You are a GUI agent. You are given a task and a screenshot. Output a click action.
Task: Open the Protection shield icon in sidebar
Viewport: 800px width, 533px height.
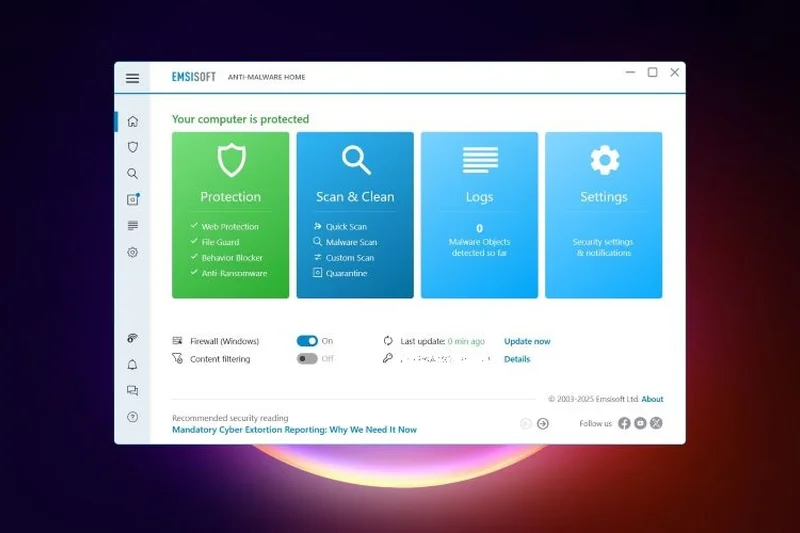click(x=133, y=147)
